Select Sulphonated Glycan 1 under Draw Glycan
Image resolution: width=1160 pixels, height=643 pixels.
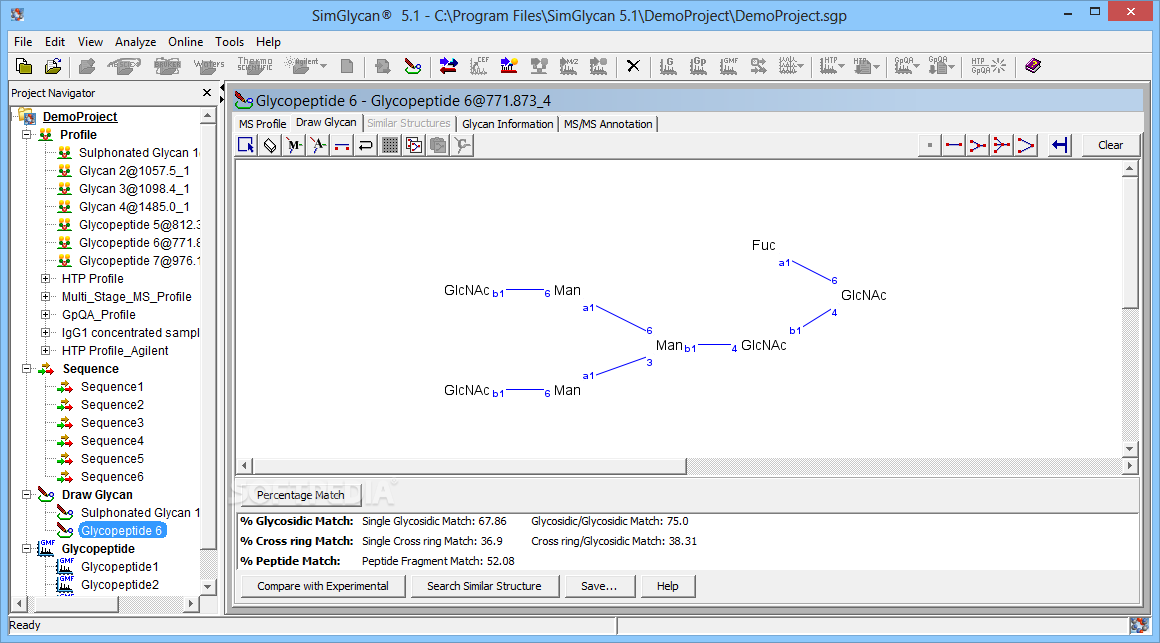(141, 513)
